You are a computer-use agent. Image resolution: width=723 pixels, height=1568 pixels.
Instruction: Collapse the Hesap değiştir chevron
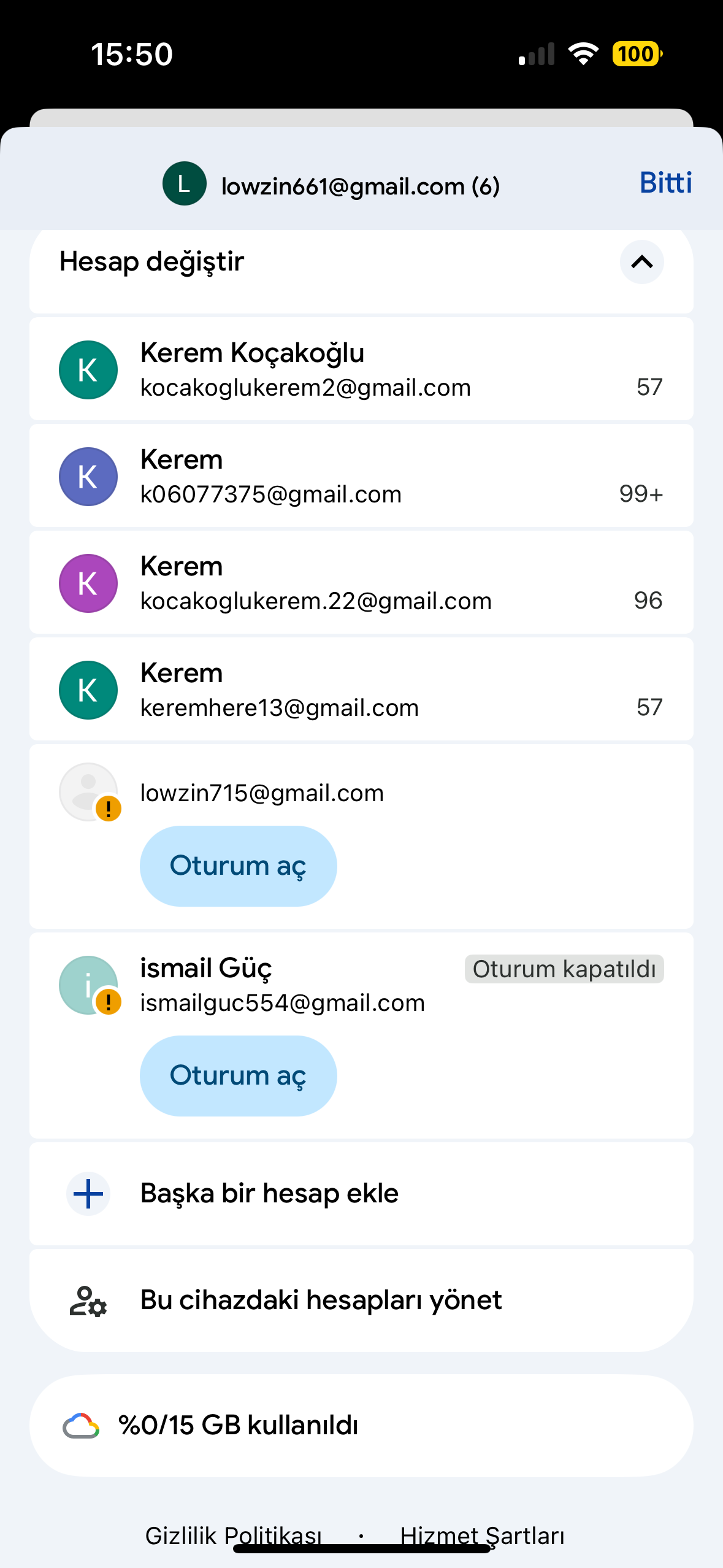(x=641, y=262)
